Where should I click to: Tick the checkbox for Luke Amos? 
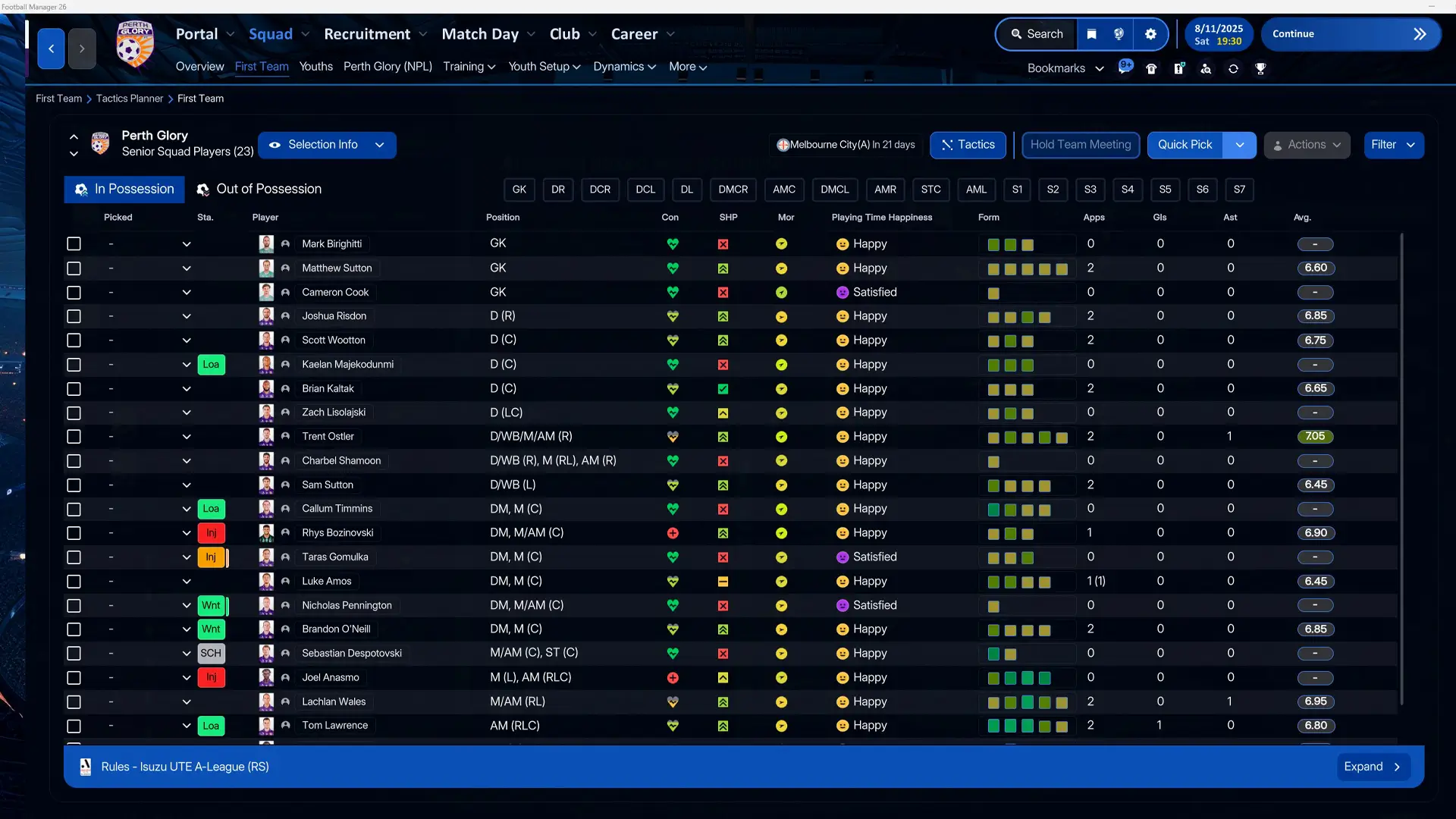pyautogui.click(x=74, y=582)
